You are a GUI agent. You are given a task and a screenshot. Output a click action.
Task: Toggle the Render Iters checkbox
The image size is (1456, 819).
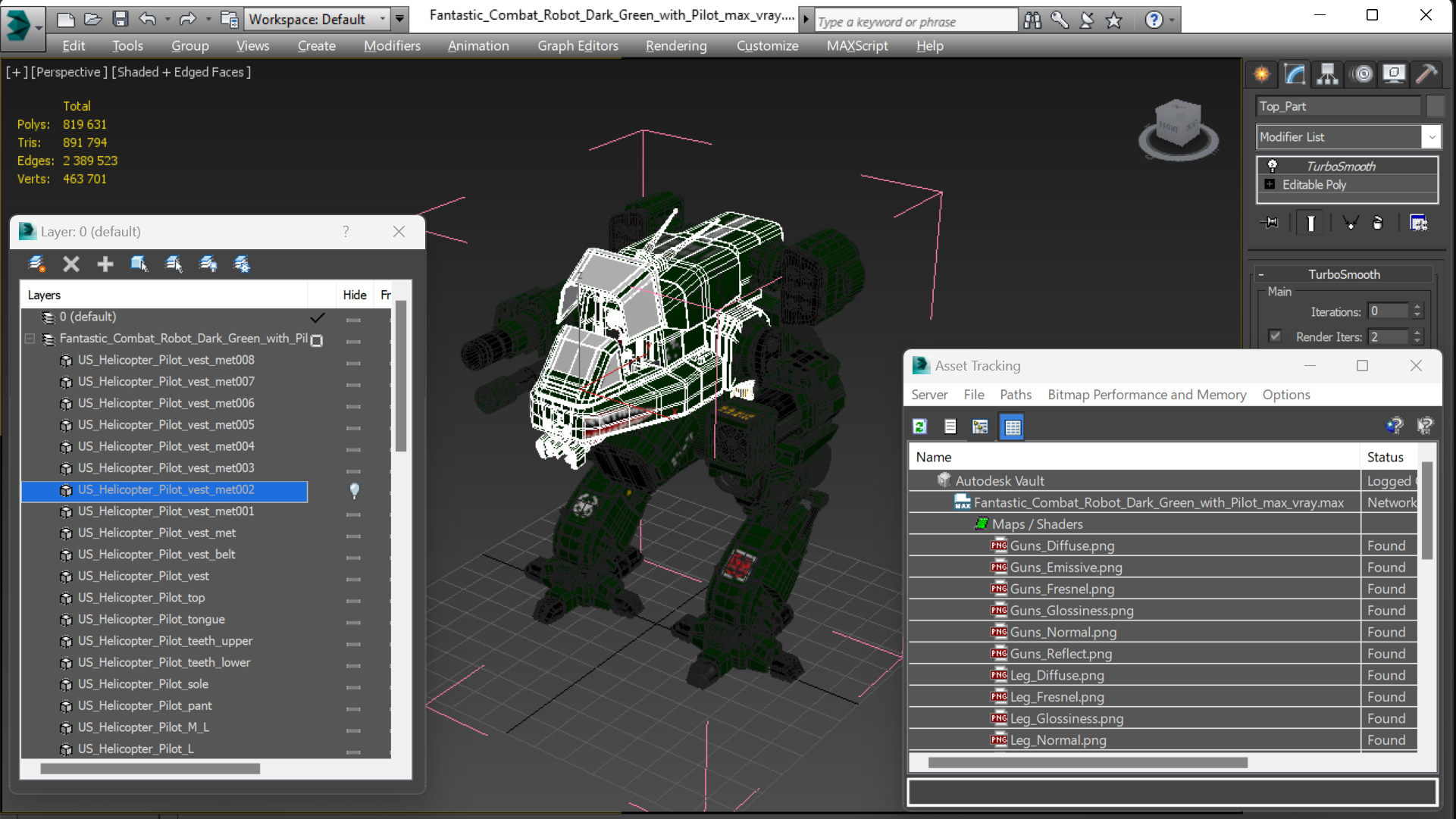point(1275,336)
